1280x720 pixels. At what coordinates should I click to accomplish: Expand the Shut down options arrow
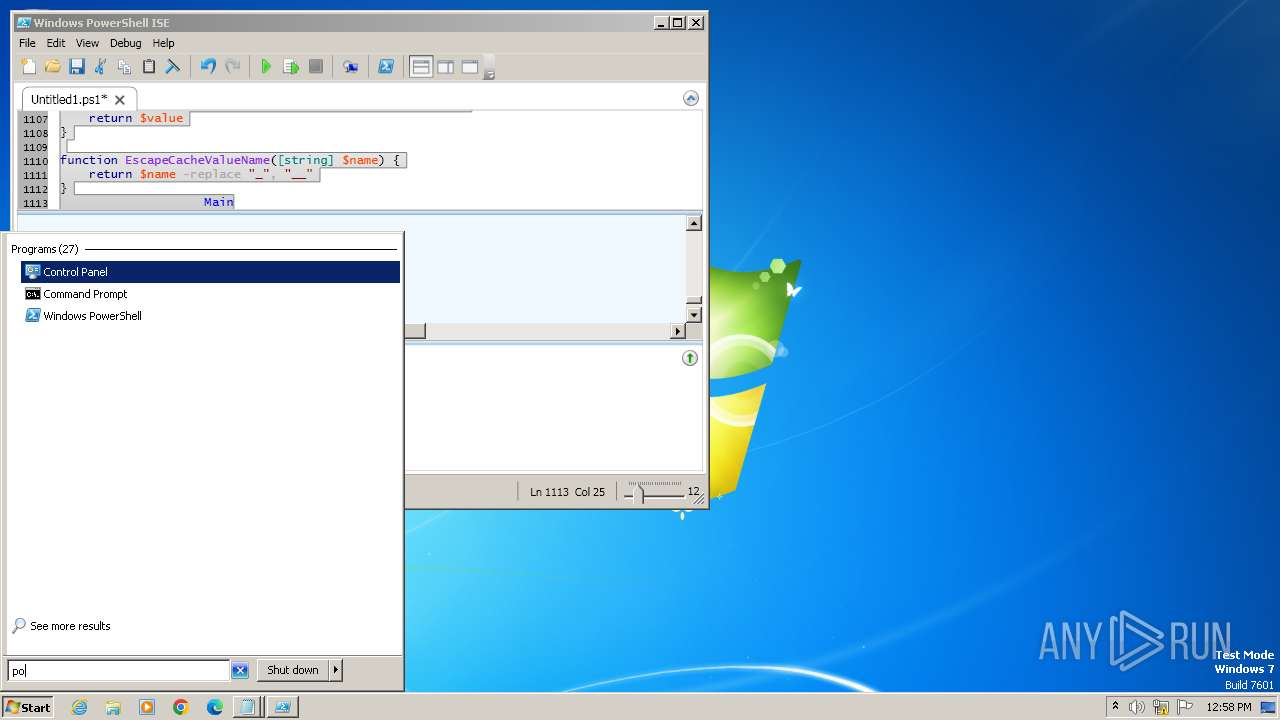coord(336,670)
